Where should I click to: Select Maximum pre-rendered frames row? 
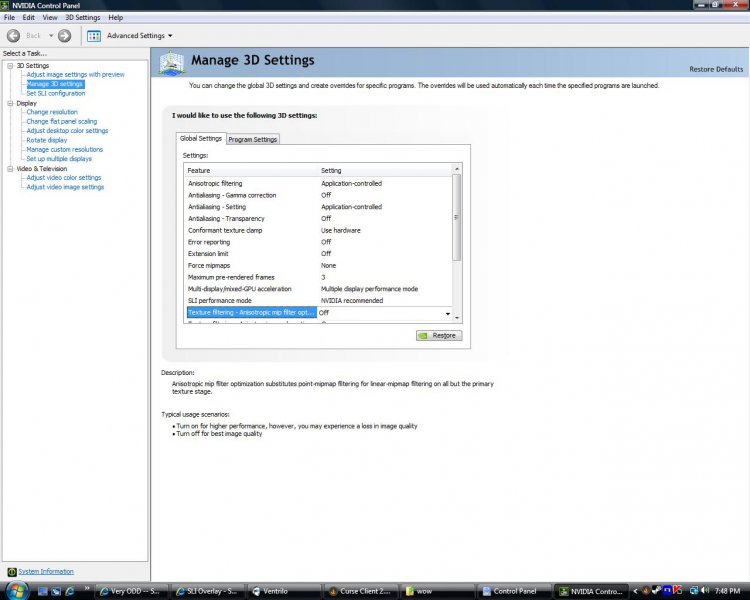[x=319, y=277]
